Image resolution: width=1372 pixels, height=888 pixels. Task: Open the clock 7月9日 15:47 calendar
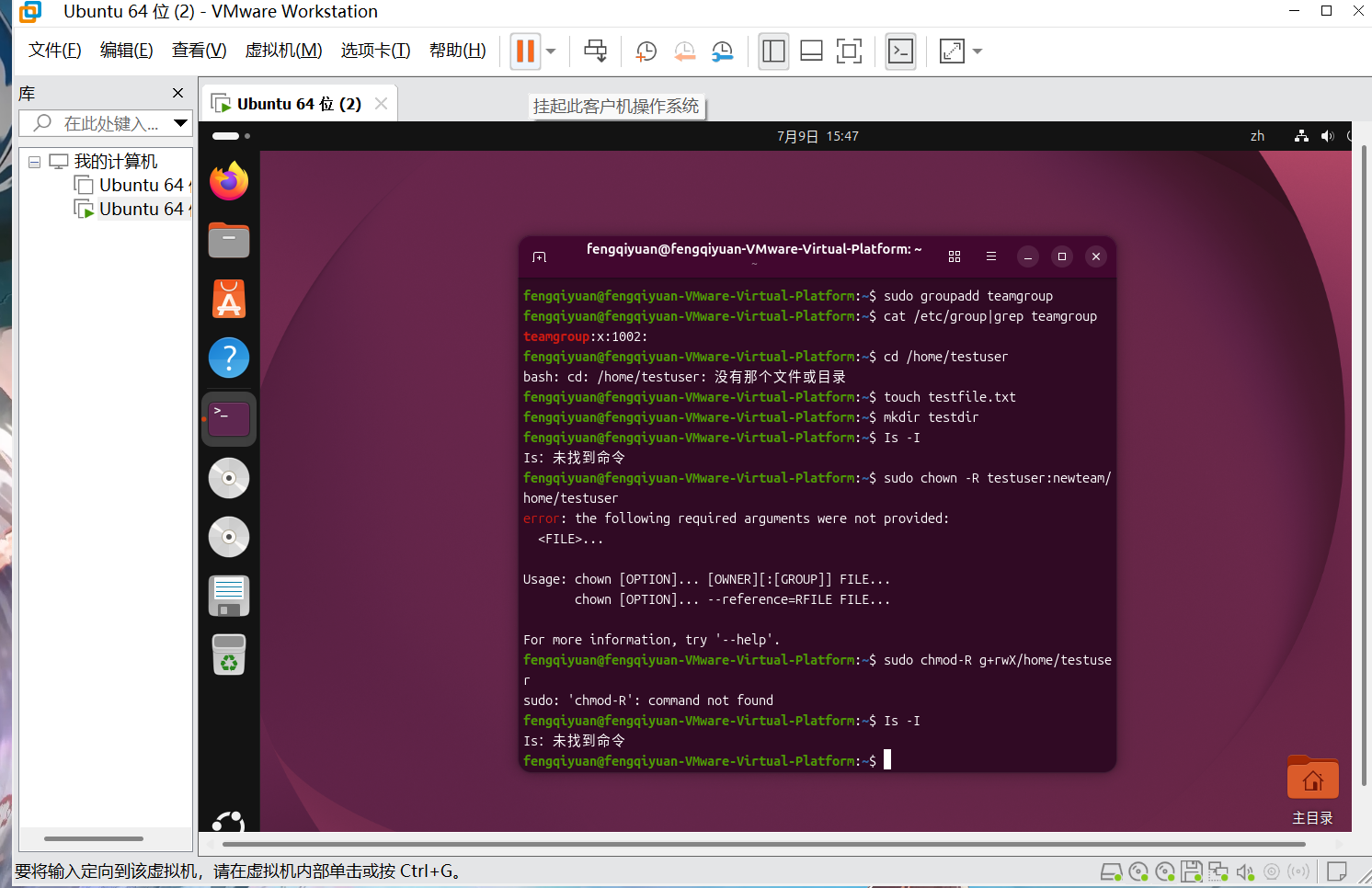pyautogui.click(x=817, y=136)
